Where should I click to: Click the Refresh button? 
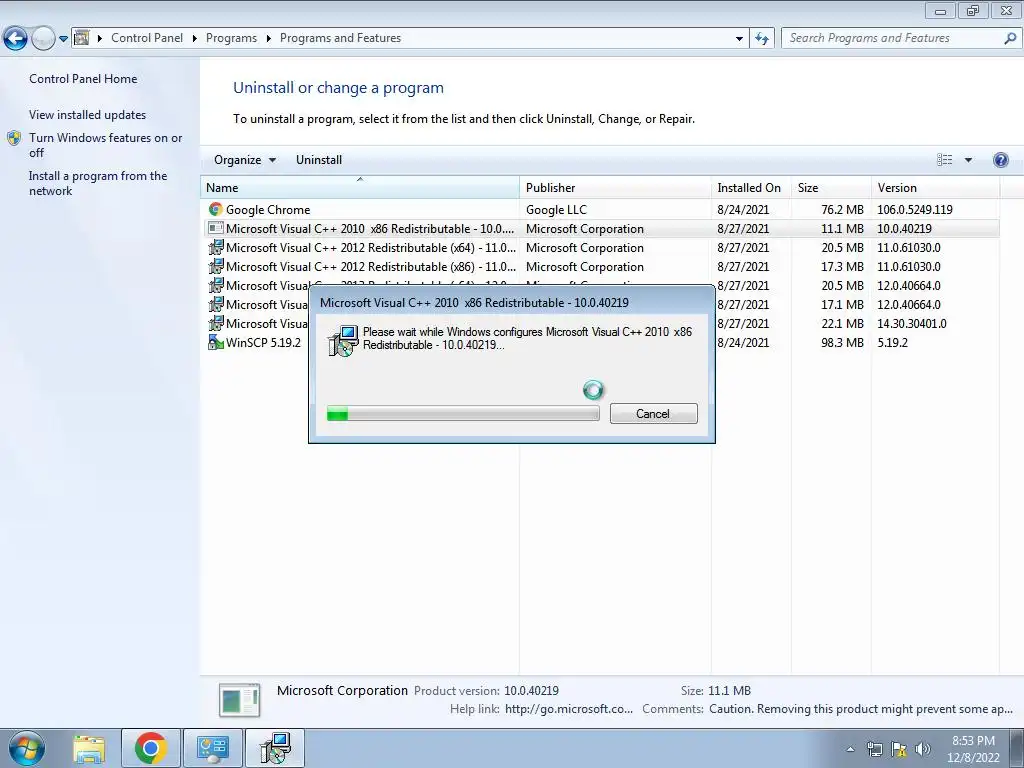pos(761,39)
